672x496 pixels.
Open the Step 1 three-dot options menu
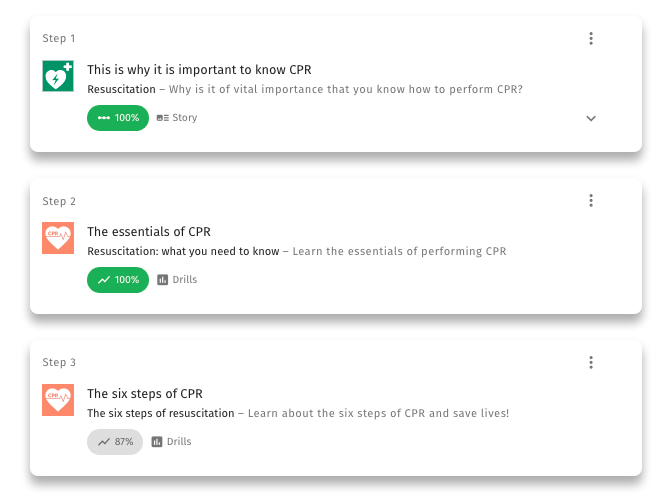[591, 39]
